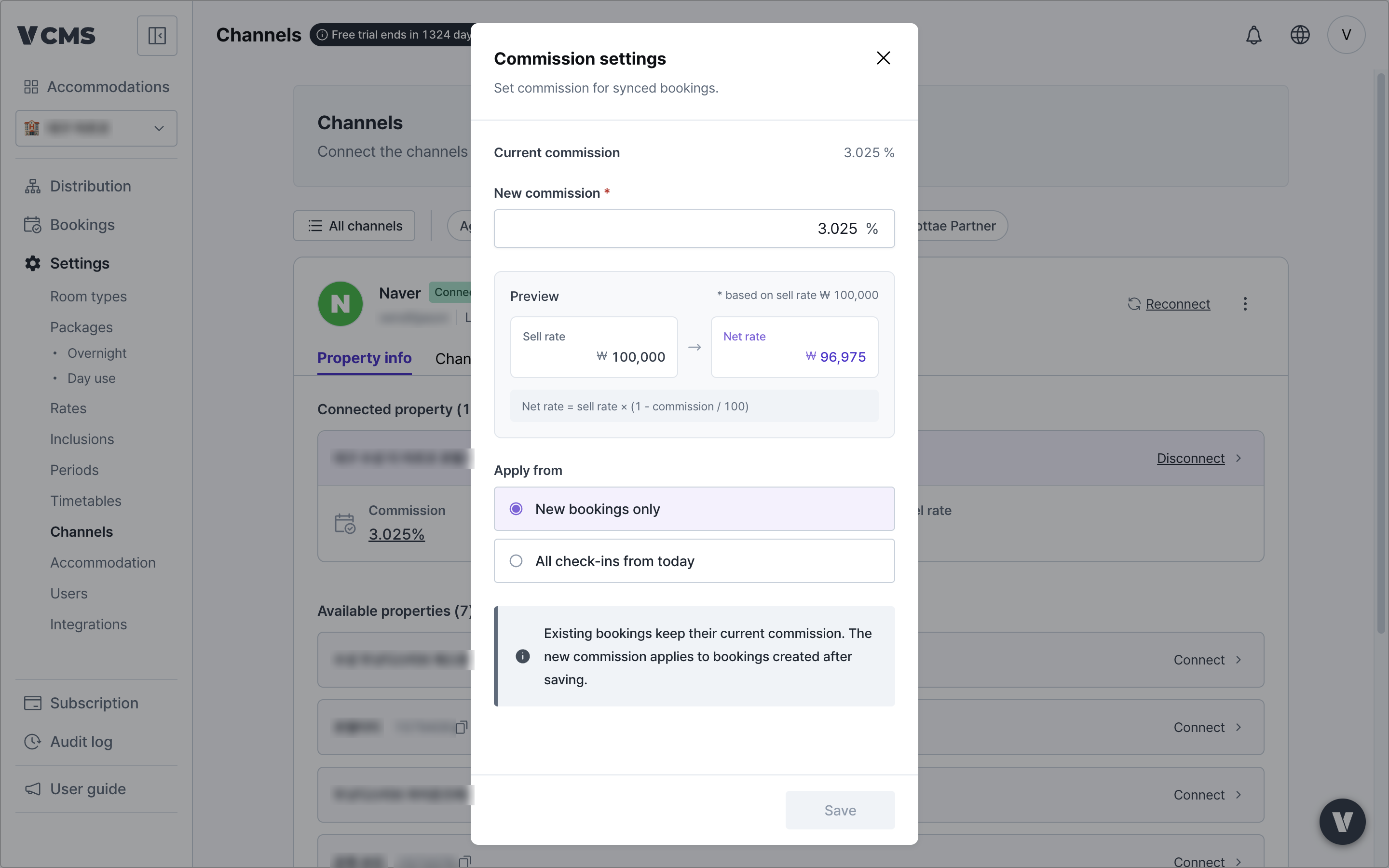Open the V user avatar menu
1389x868 pixels.
[x=1346, y=35]
